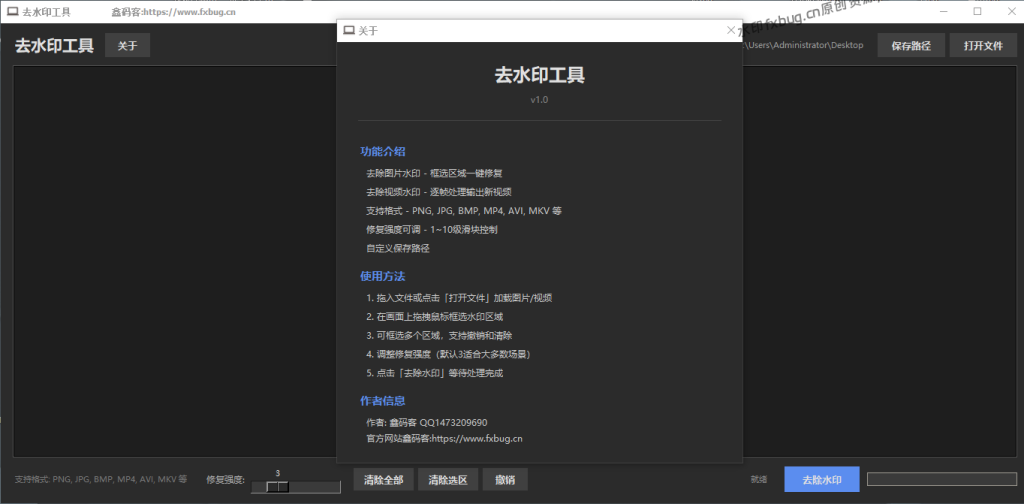Click the 清除选区 button
Viewport: 1024px width, 504px height.
point(448,480)
